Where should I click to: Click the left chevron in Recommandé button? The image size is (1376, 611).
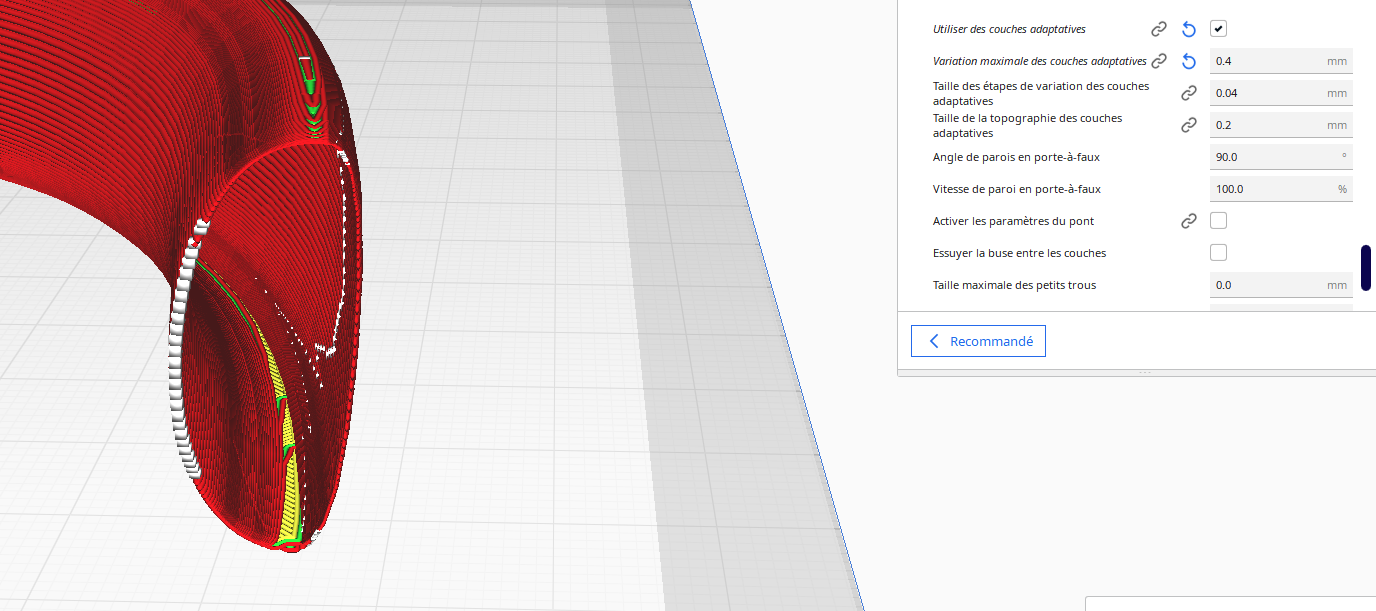(x=934, y=341)
